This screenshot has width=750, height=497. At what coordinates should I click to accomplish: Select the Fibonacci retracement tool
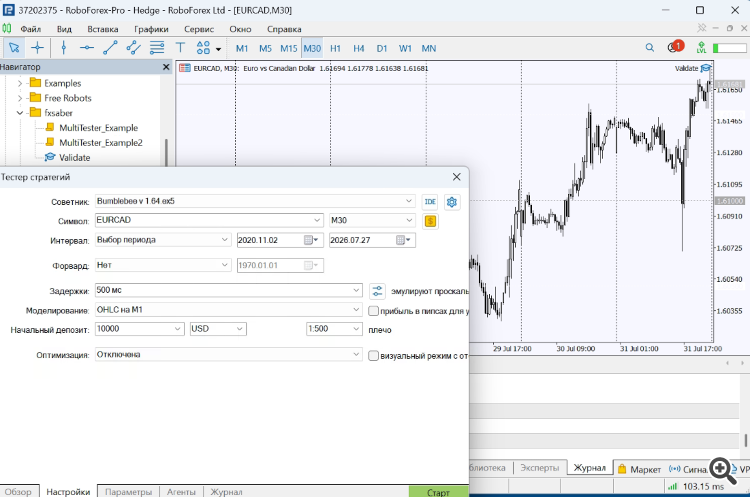coord(157,48)
